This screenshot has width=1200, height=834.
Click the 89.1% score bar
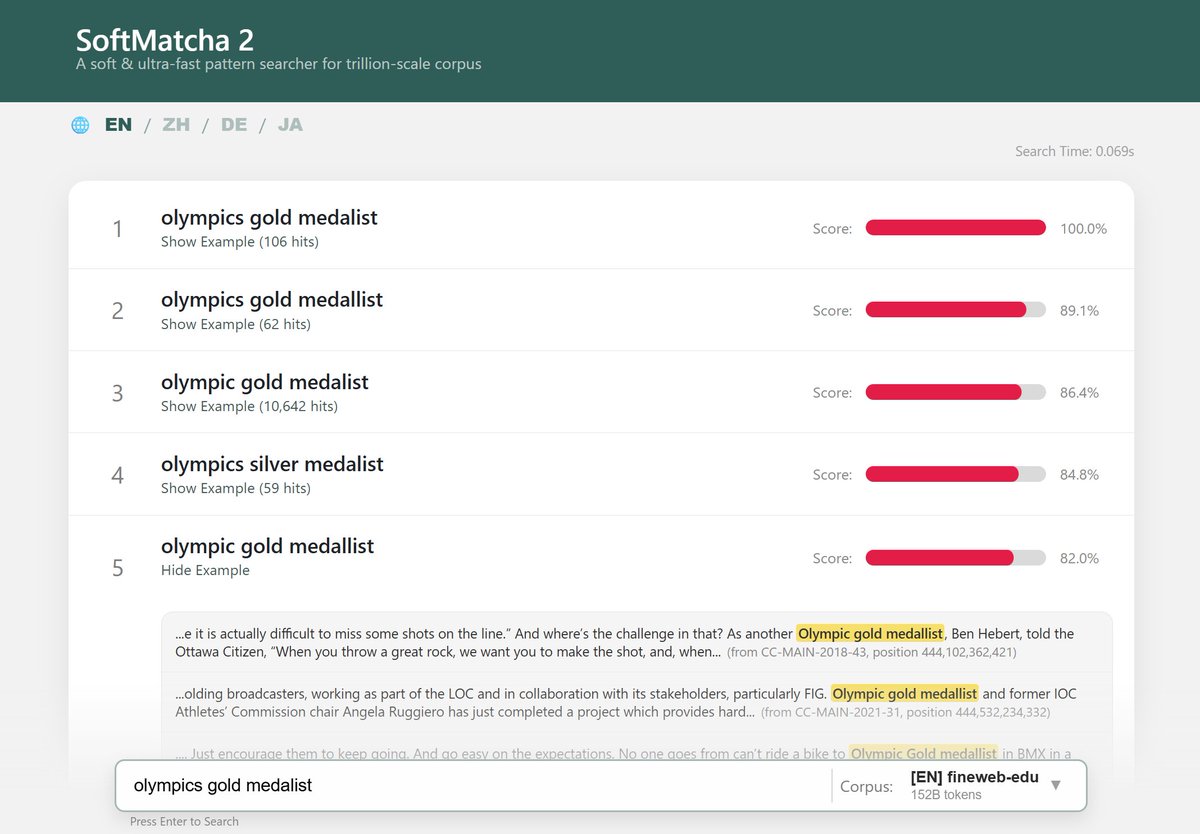(x=955, y=310)
